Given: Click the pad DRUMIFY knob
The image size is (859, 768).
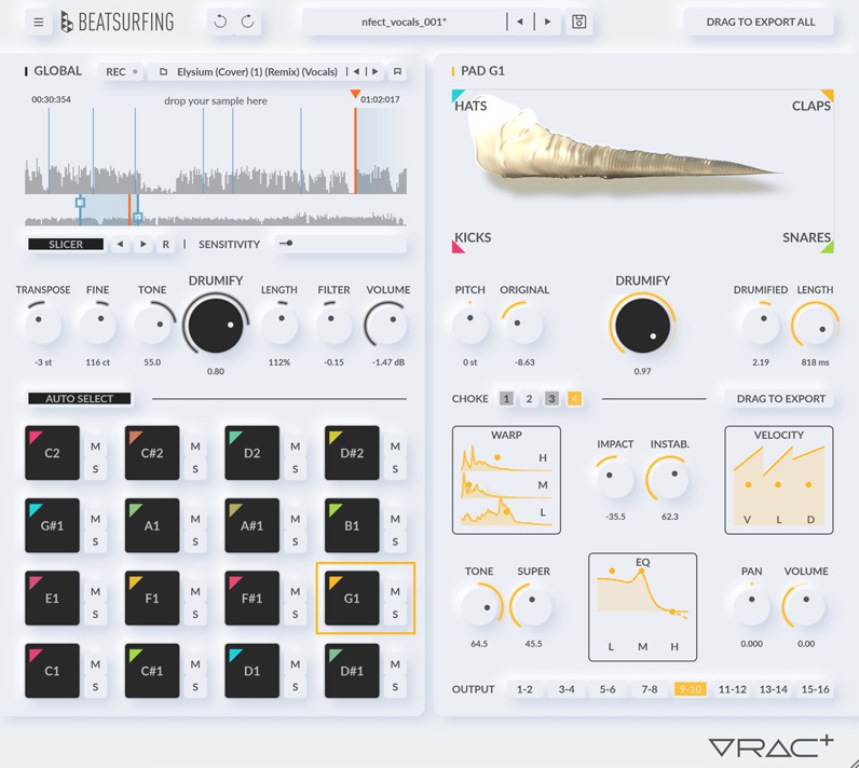Looking at the screenshot, I should pos(643,325).
